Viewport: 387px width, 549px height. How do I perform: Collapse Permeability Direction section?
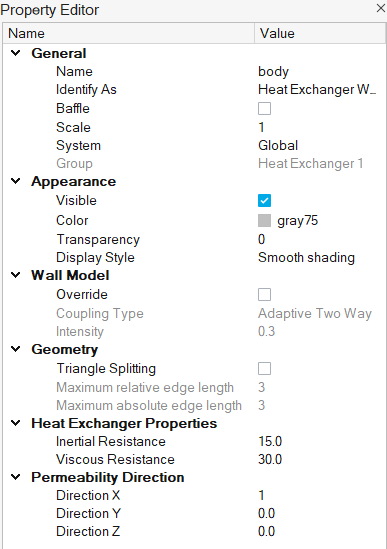point(16,477)
